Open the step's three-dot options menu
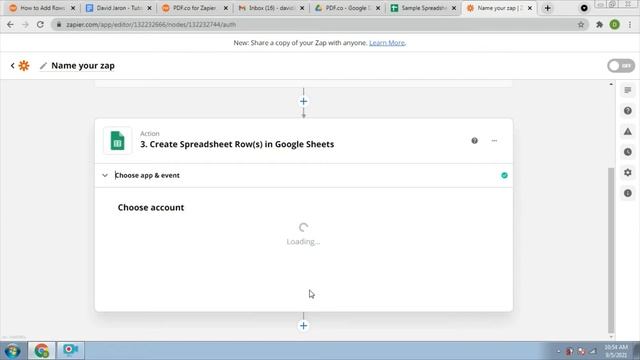640x360 pixels. click(494, 141)
